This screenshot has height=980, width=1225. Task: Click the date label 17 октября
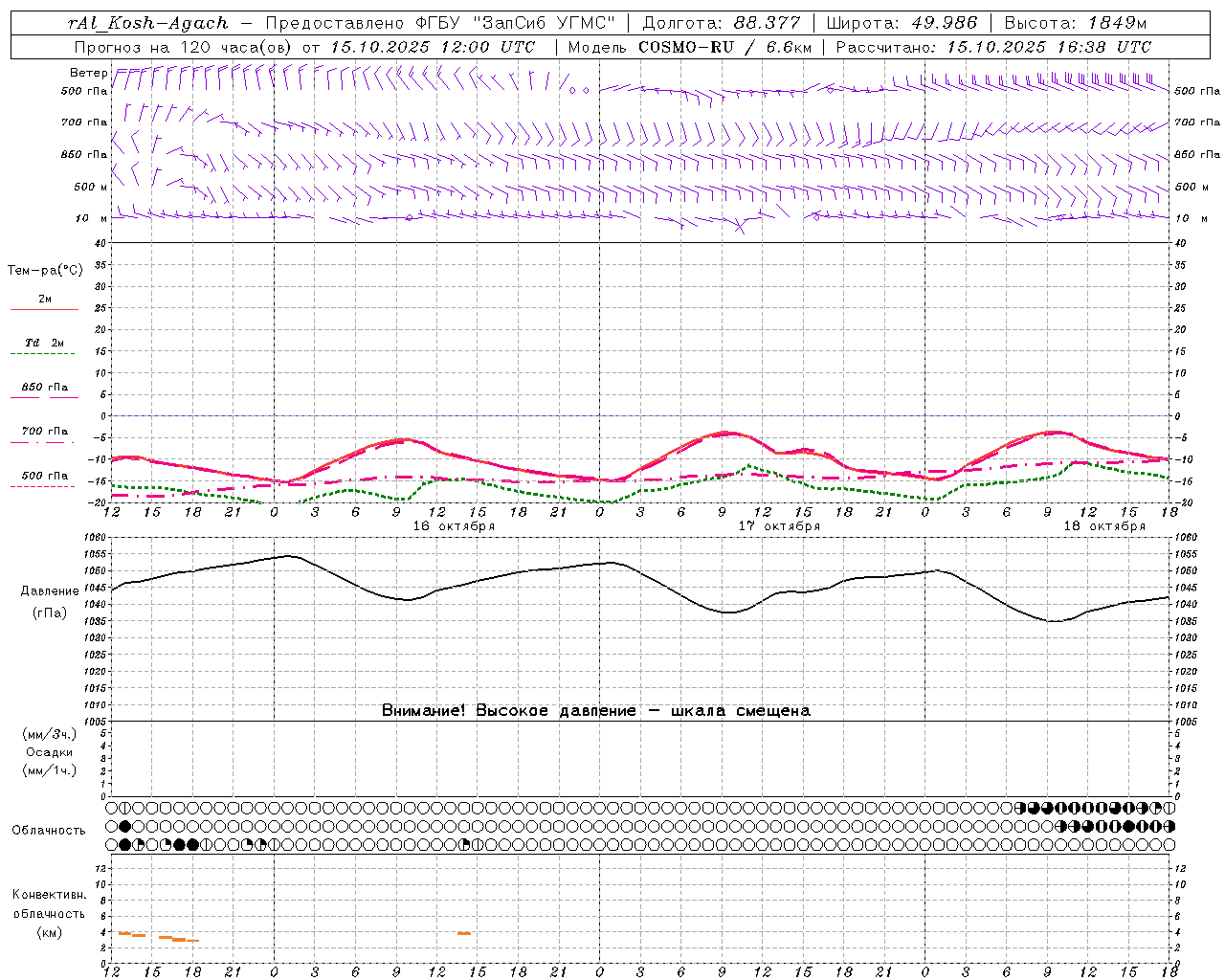[x=779, y=526]
